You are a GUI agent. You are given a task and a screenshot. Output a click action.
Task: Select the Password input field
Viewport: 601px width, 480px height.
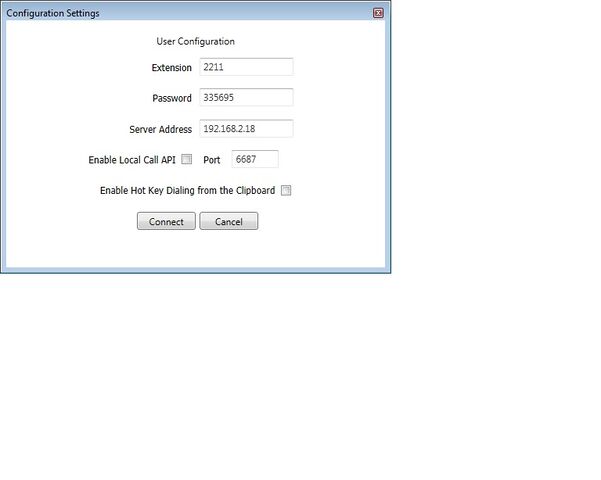tap(245, 98)
